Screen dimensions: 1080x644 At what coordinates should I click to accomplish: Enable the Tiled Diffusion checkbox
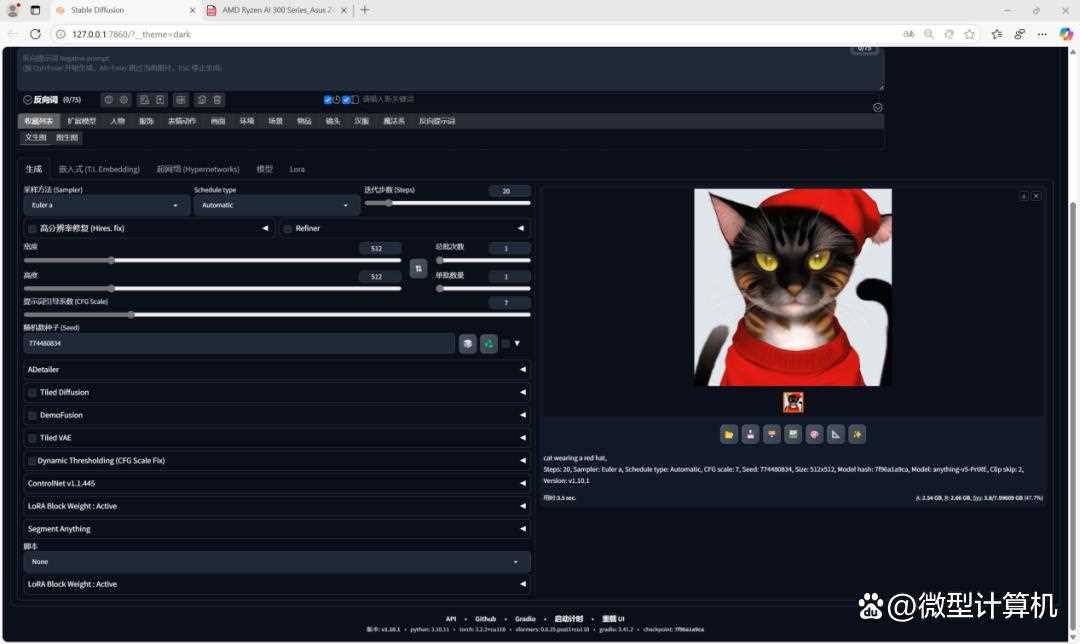tap(32, 393)
